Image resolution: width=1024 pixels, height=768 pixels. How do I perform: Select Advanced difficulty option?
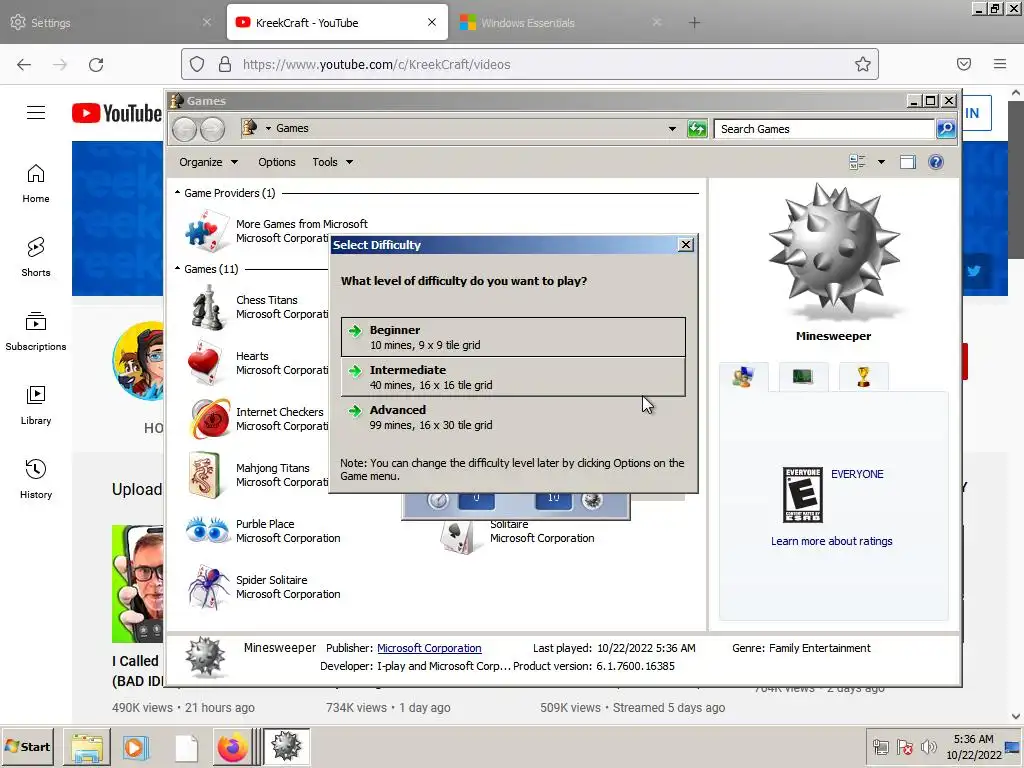(513, 417)
